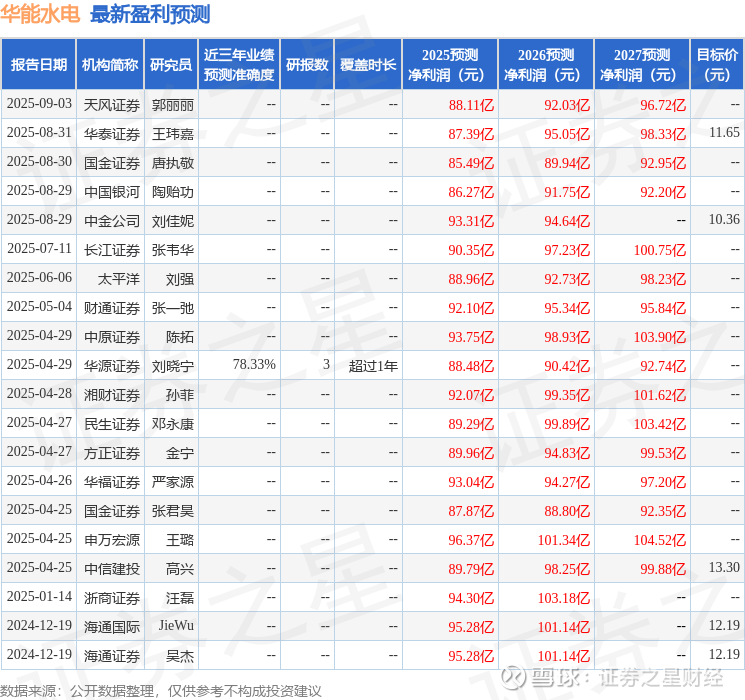Click 长江证券 institution cell
This screenshot has width=745, height=700.
112,250
